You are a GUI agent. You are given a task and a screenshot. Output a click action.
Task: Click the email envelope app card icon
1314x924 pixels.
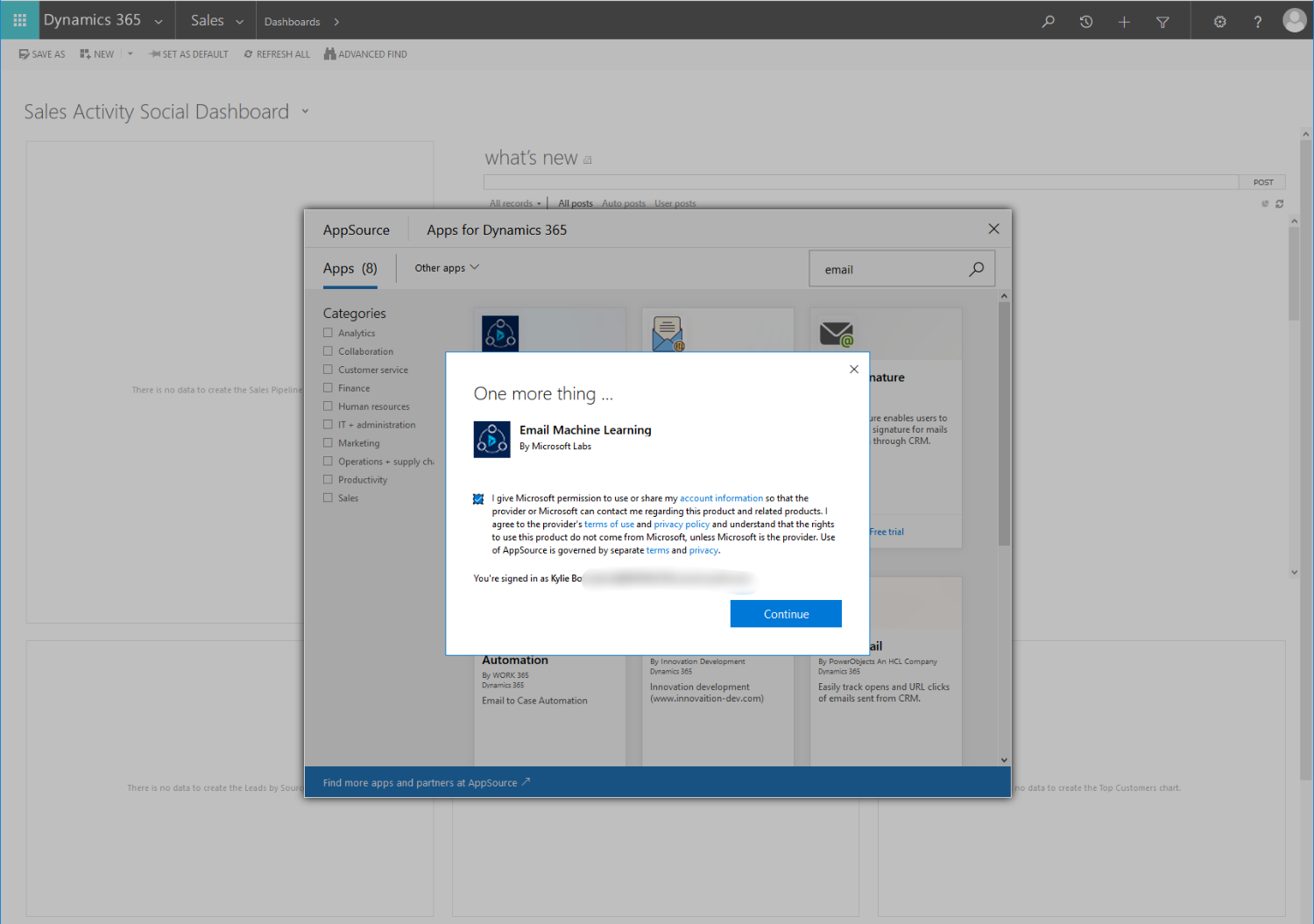click(x=668, y=334)
